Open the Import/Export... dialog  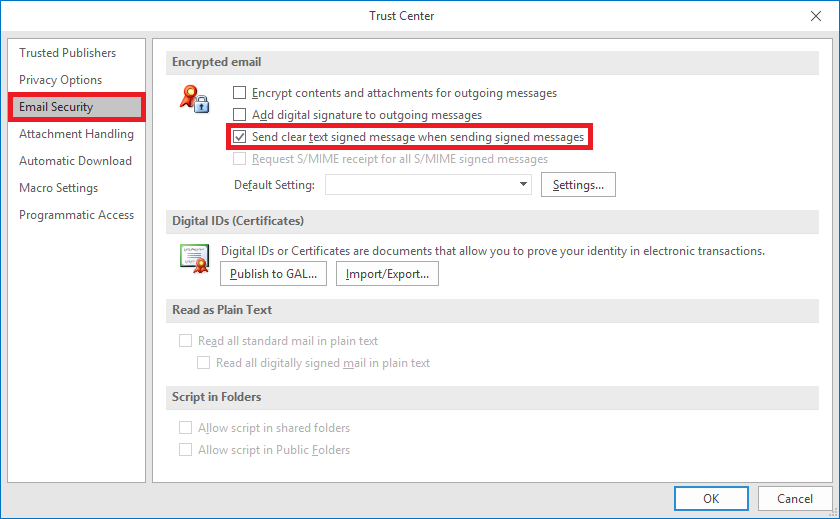(387, 273)
